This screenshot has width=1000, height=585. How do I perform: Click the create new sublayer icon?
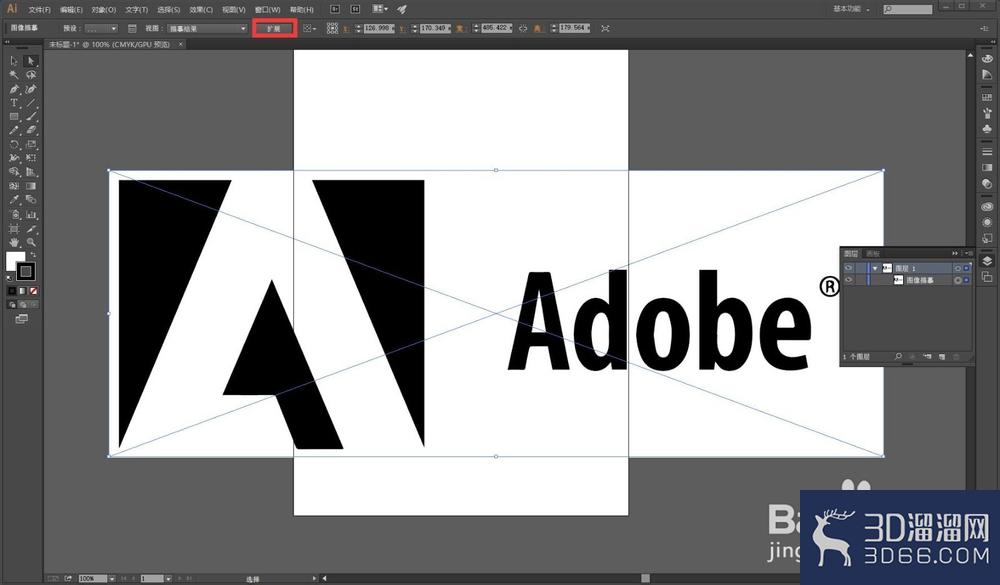click(927, 357)
